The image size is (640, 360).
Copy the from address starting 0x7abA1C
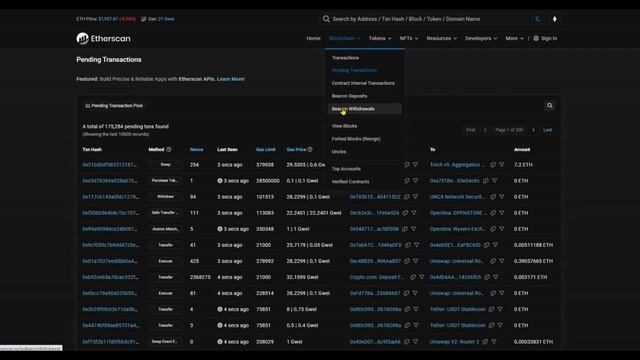click(x=408, y=245)
